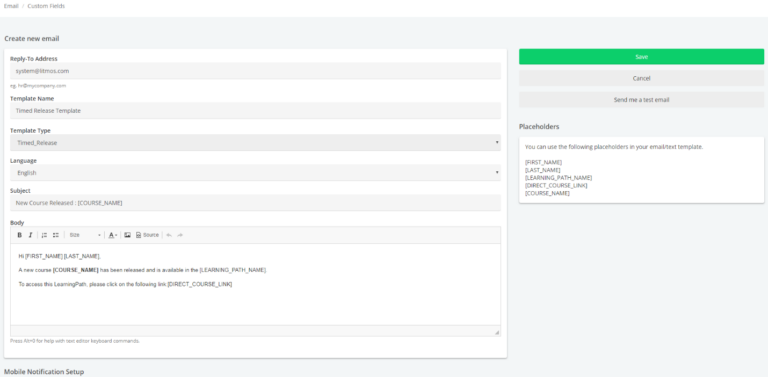Click the Placeholders heading
The height and width of the screenshot is (377, 768).
click(539, 127)
